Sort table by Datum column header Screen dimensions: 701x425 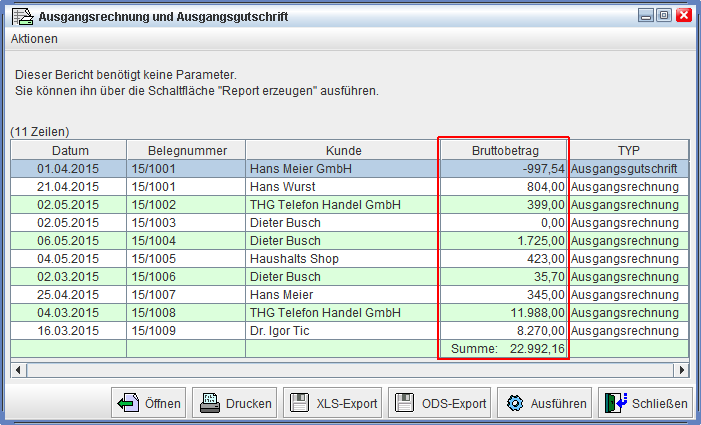pyautogui.click(x=68, y=150)
